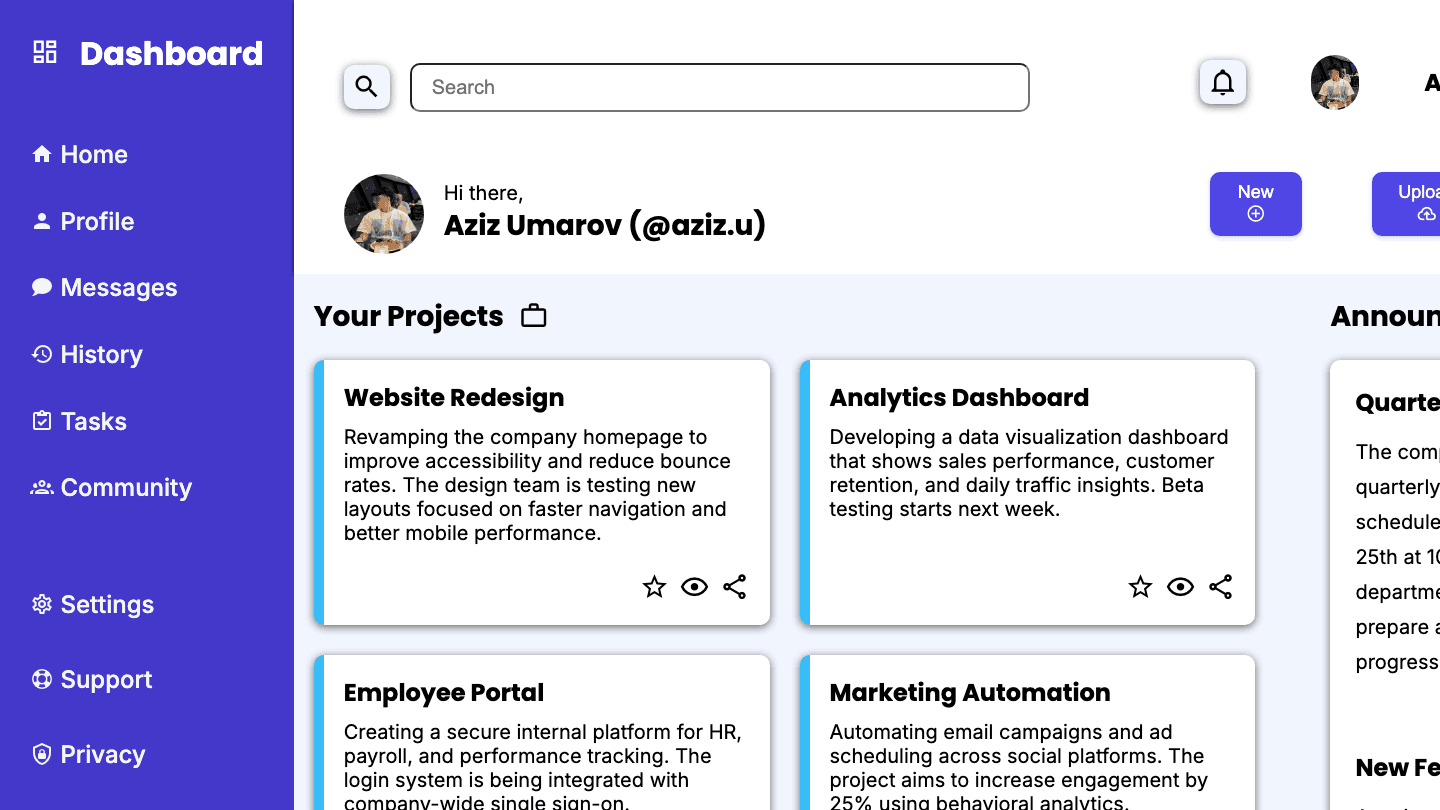This screenshot has height=810, width=1440.
Task: Click the Community people icon
Action: tap(42, 488)
